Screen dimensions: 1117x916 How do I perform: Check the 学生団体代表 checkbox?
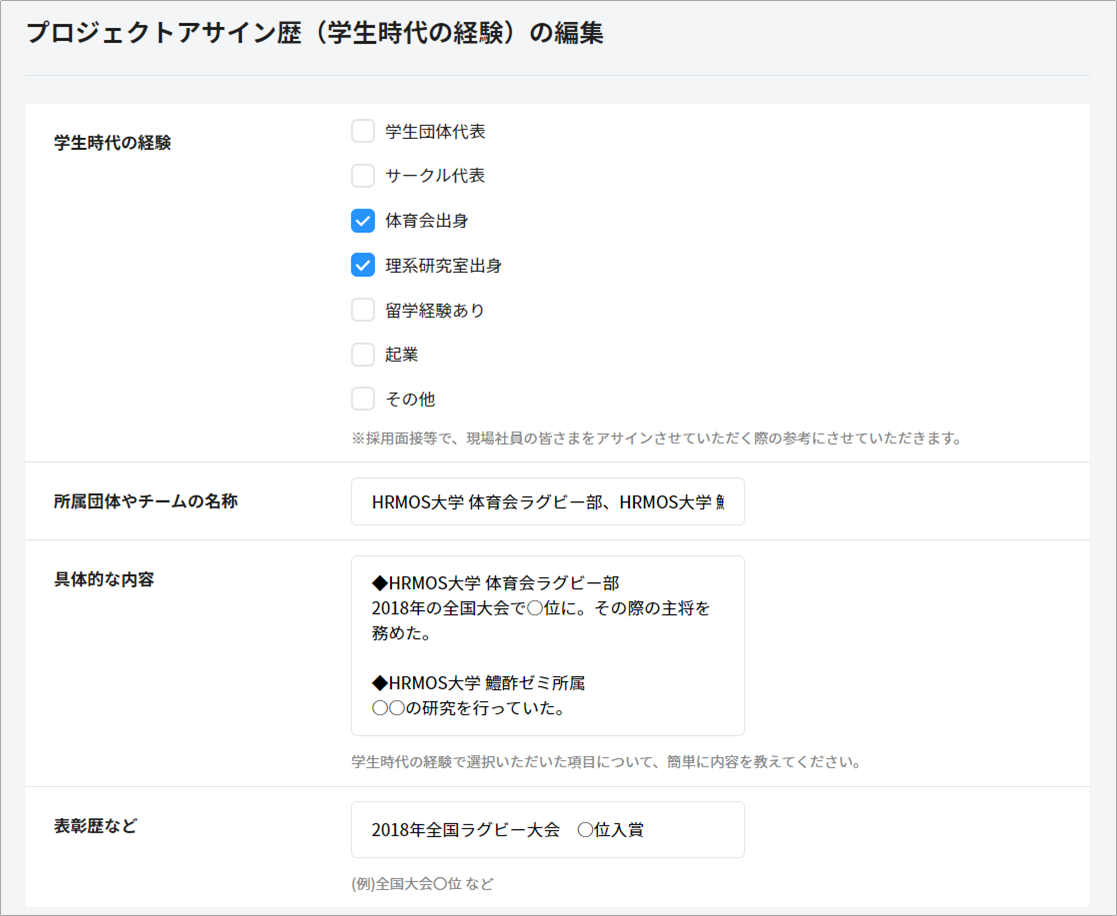point(363,131)
